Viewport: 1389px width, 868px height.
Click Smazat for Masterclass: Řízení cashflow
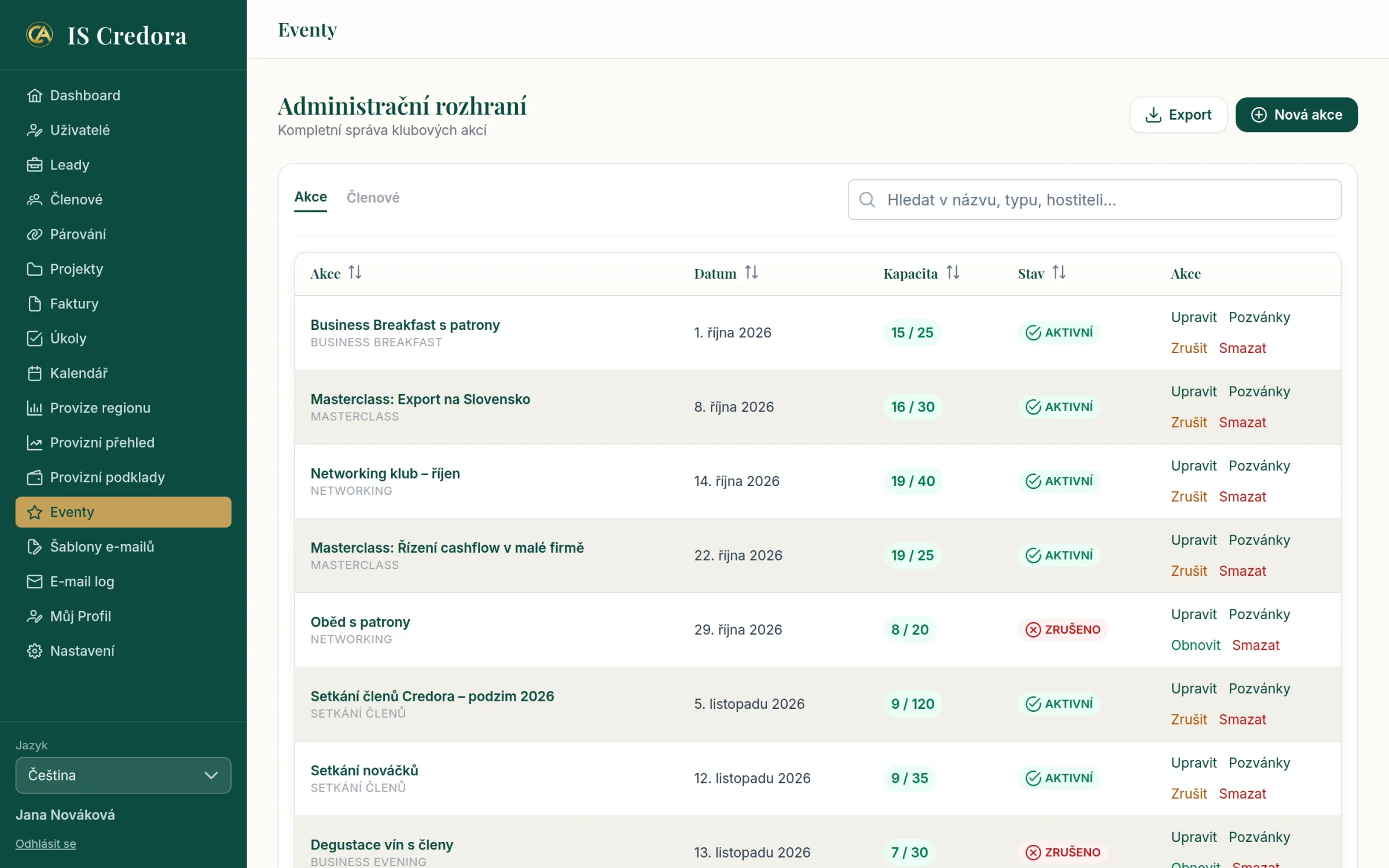1243,571
